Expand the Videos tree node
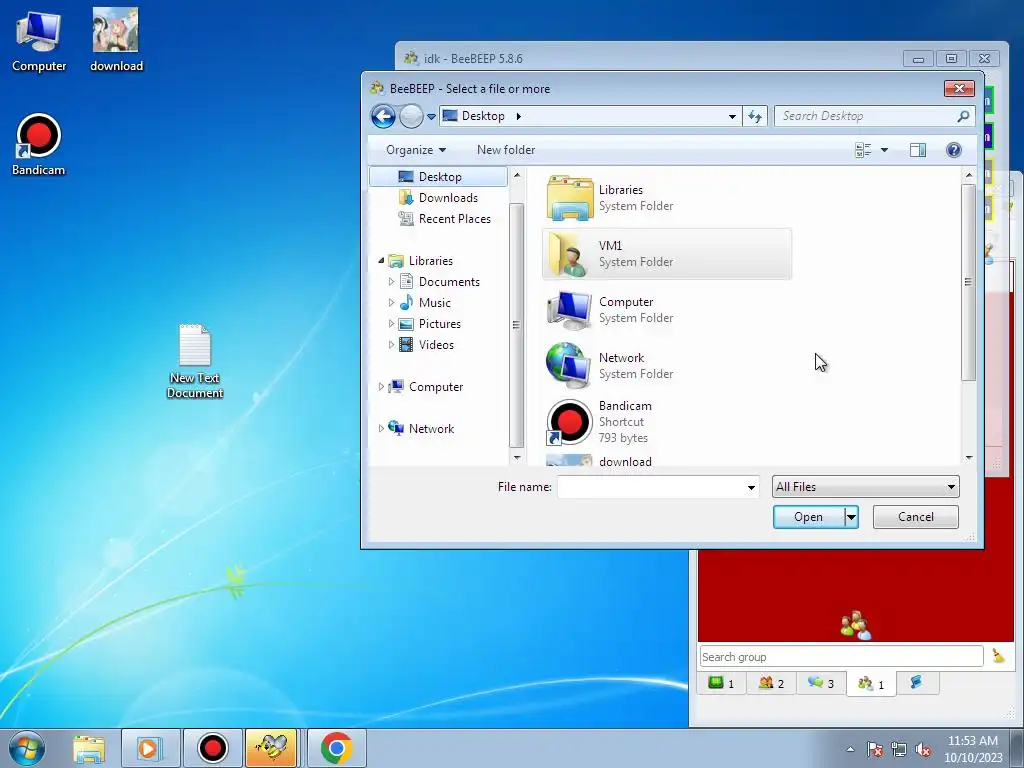 tap(391, 345)
